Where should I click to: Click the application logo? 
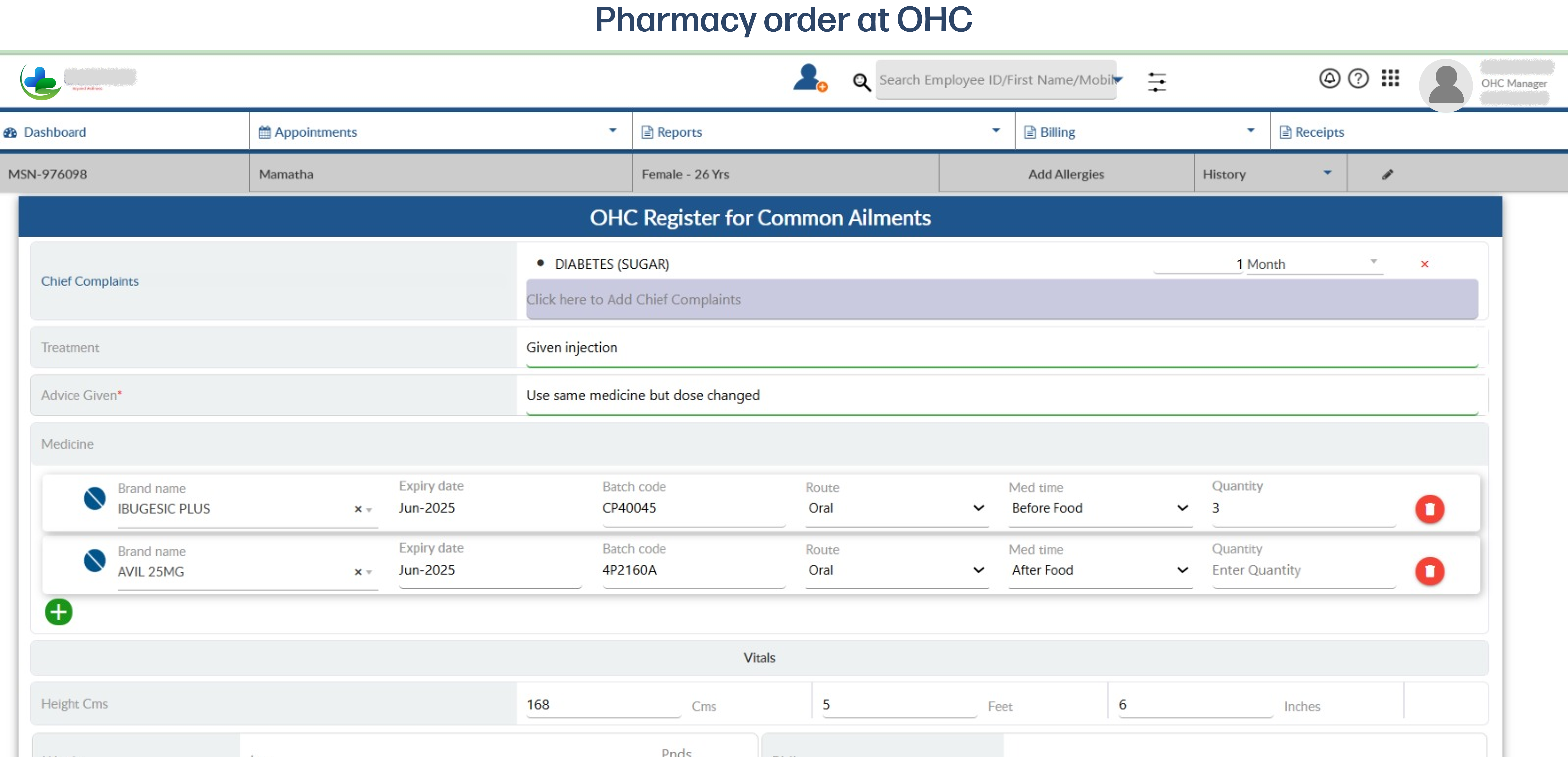click(41, 82)
